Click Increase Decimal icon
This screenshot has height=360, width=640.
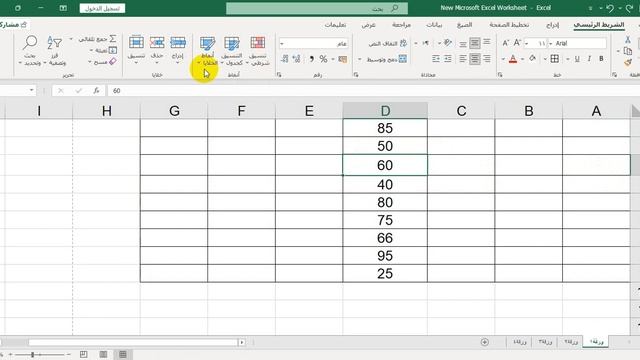pos(297,59)
